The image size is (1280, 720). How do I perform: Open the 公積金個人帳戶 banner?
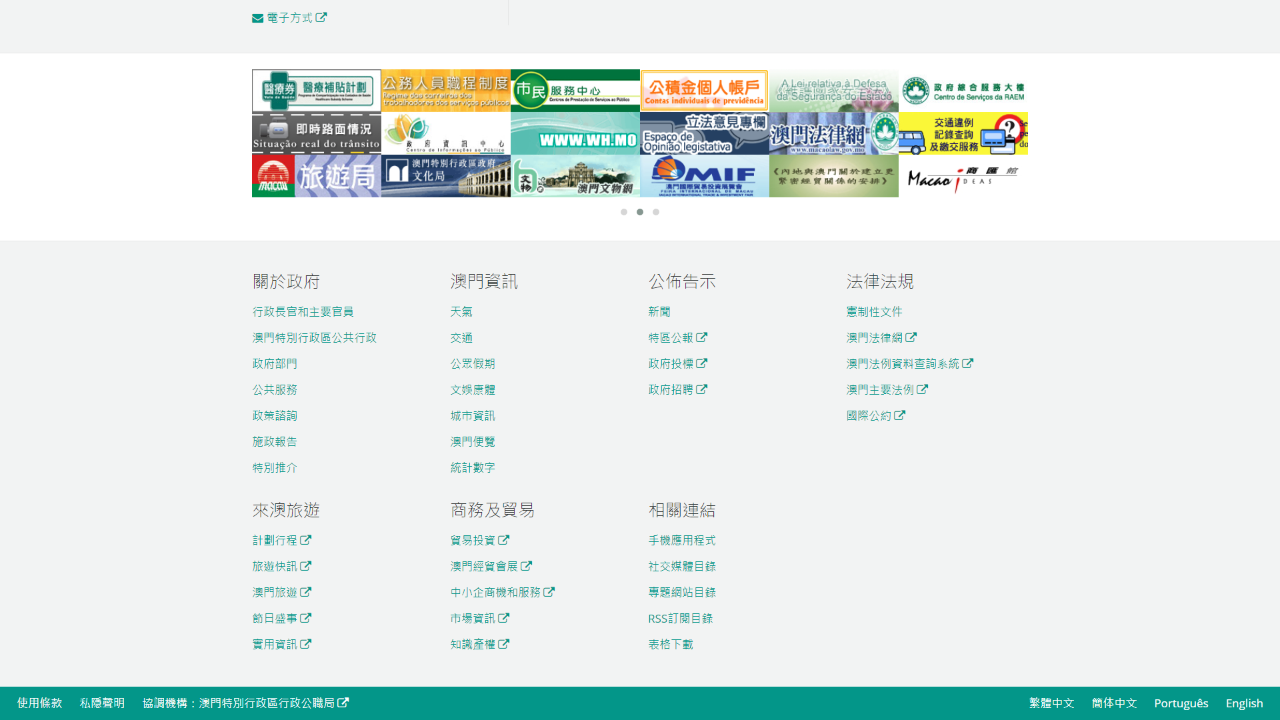pos(704,90)
